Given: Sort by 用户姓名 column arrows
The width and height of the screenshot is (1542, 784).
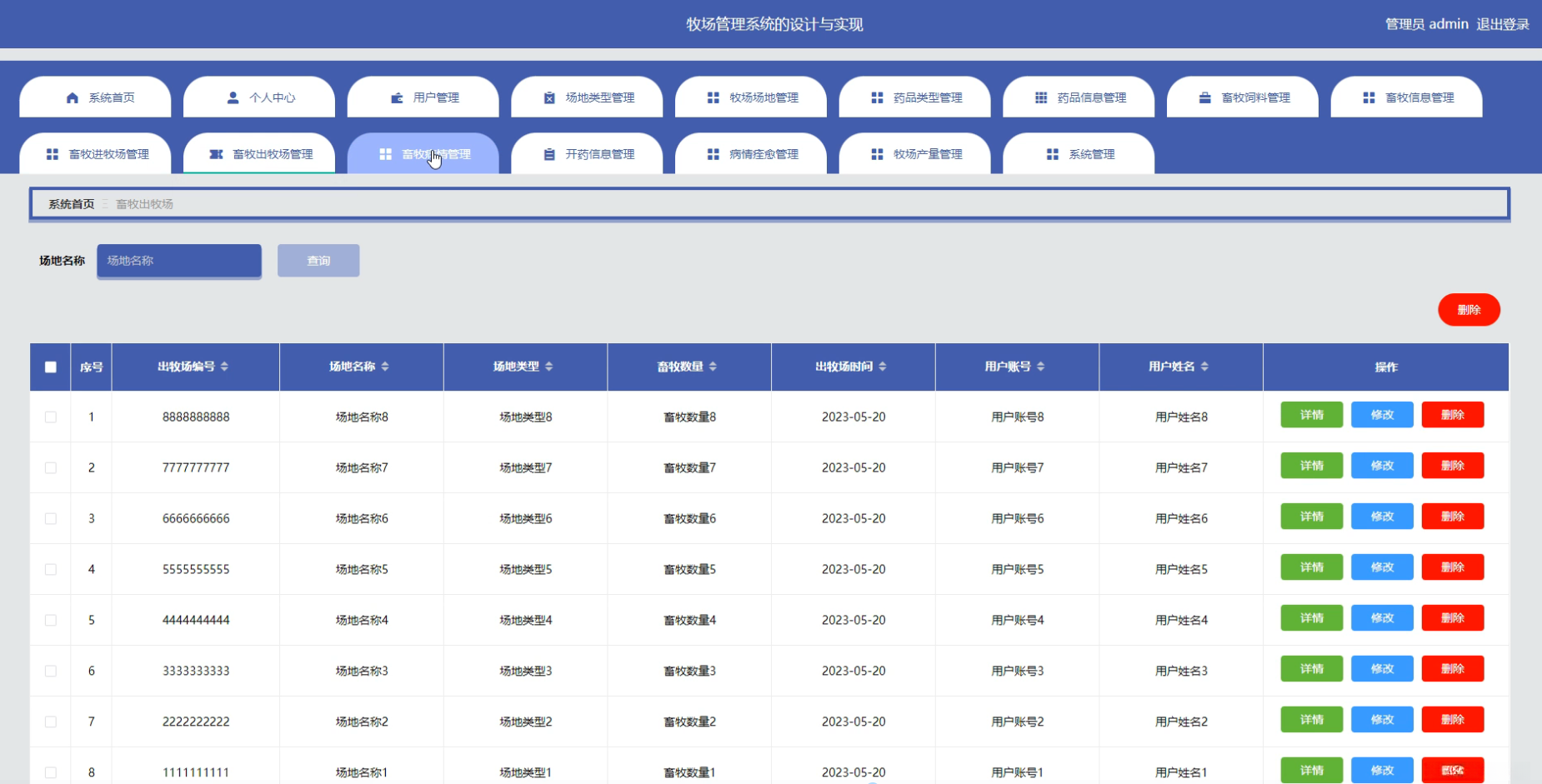Looking at the screenshot, I should 1204,367.
